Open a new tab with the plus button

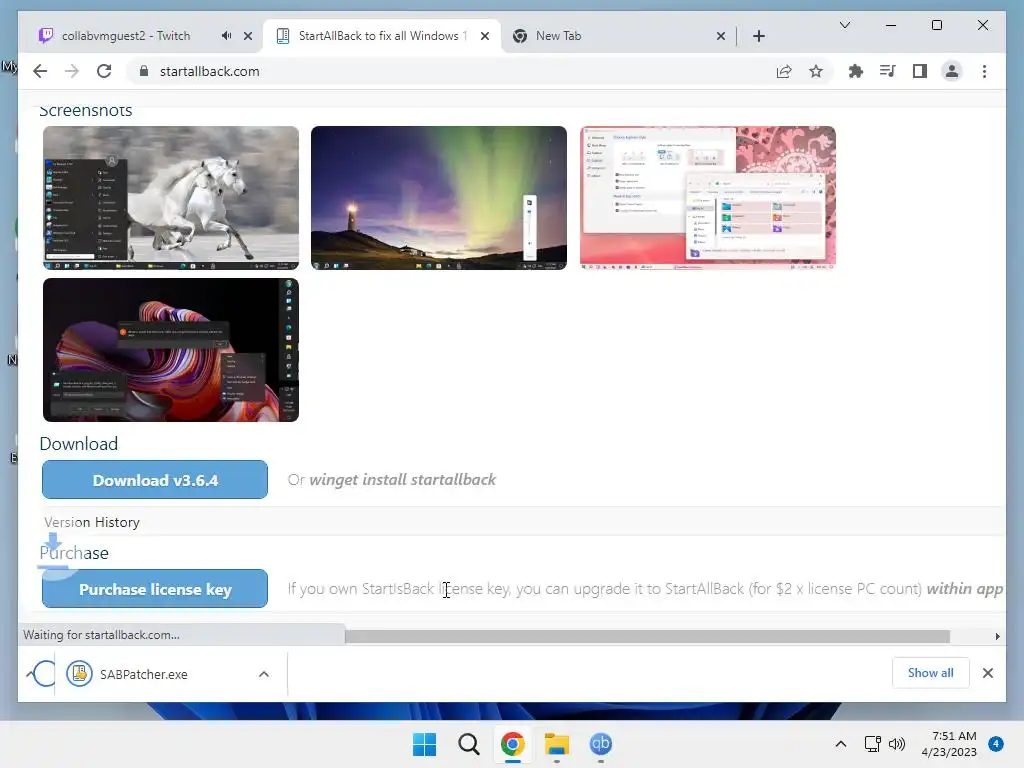pyautogui.click(x=759, y=36)
